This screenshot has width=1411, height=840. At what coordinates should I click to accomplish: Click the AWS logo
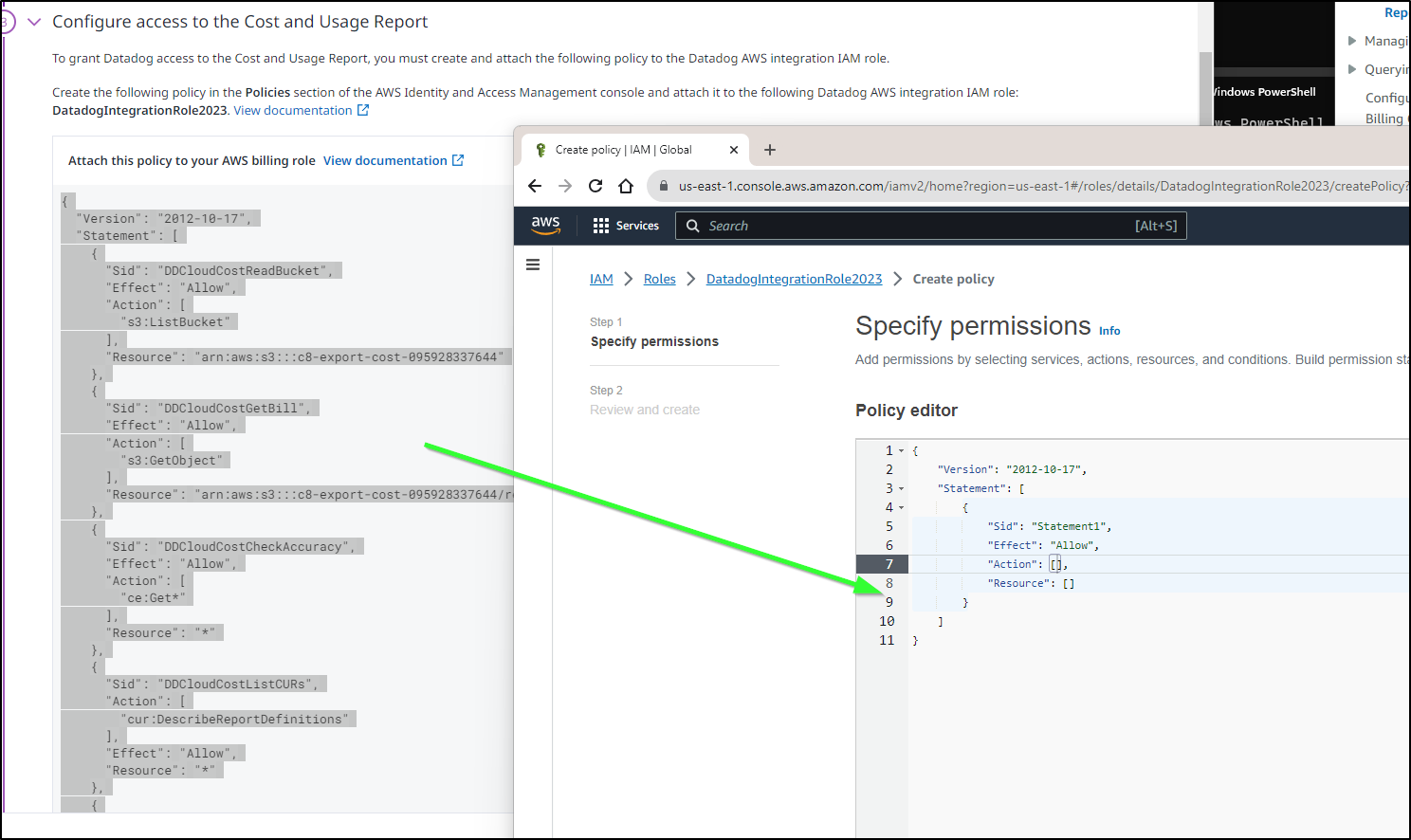click(x=545, y=226)
